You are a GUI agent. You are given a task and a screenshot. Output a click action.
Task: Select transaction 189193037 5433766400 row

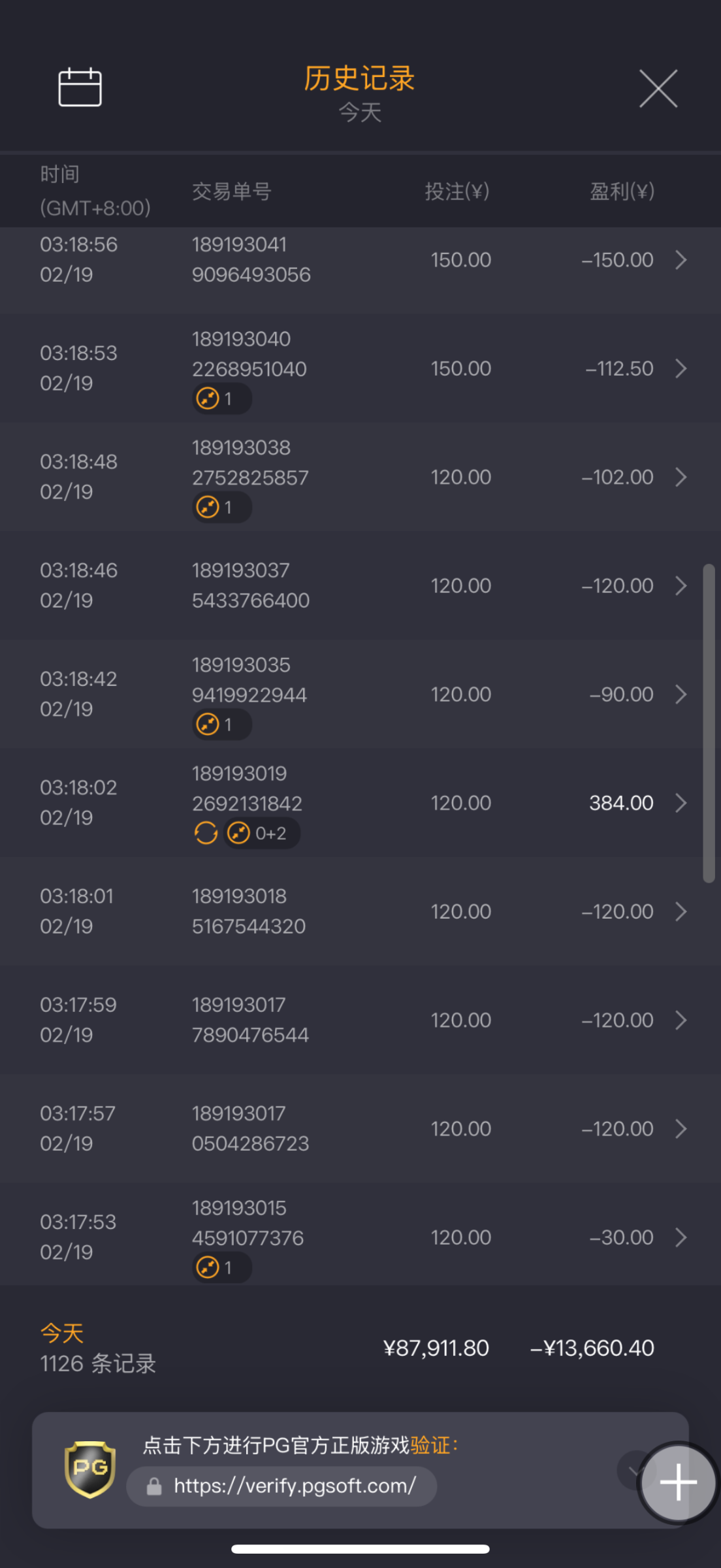(x=251, y=585)
